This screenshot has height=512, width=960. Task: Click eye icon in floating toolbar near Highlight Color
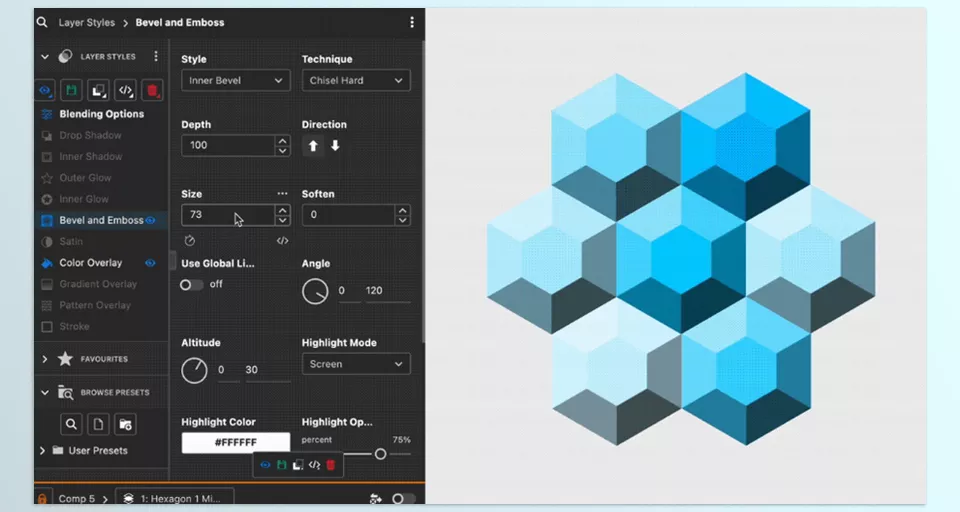point(265,465)
